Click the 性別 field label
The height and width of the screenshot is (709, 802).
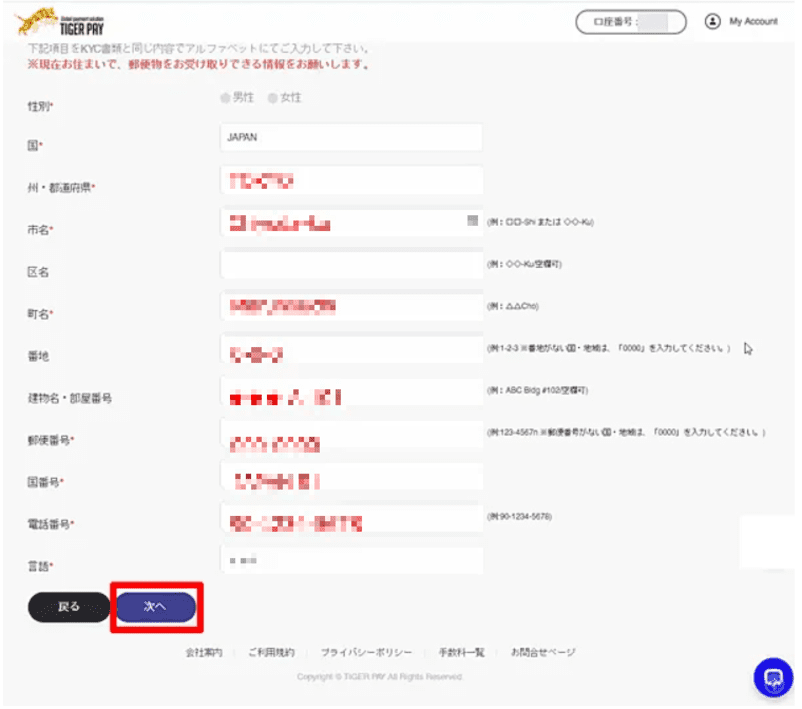[40, 106]
